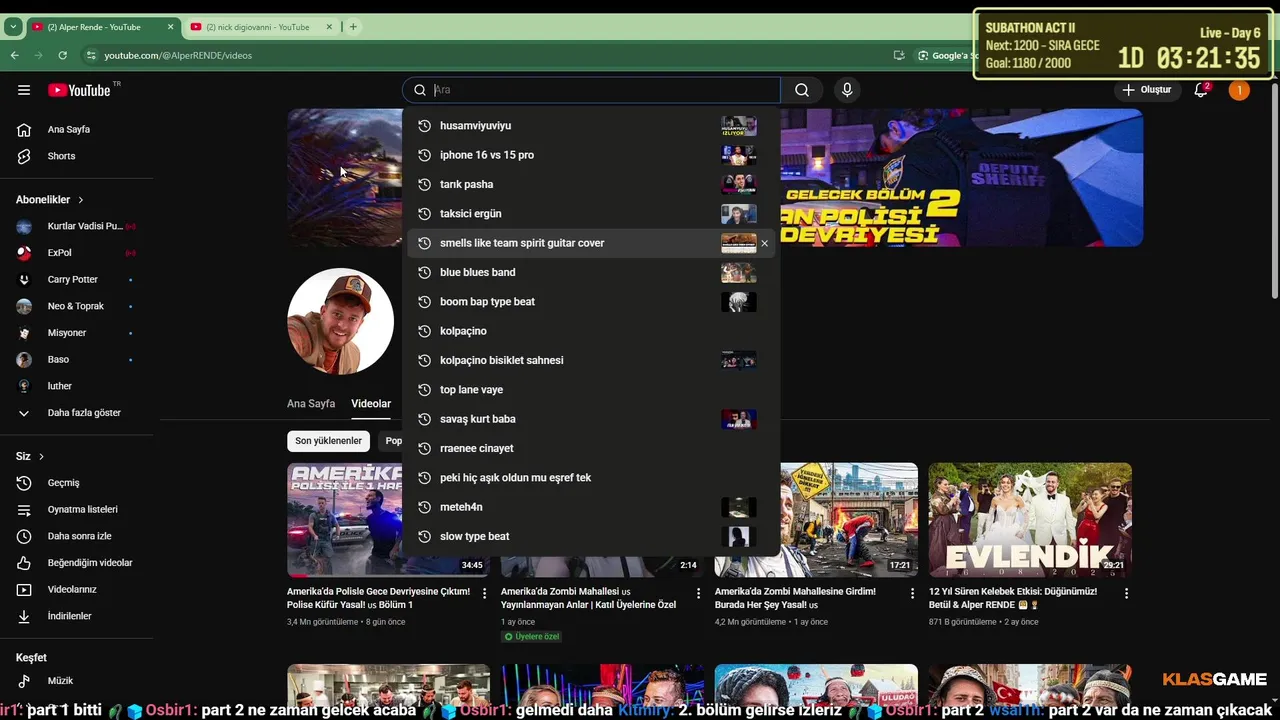Go back with browser back arrow

coord(14,55)
